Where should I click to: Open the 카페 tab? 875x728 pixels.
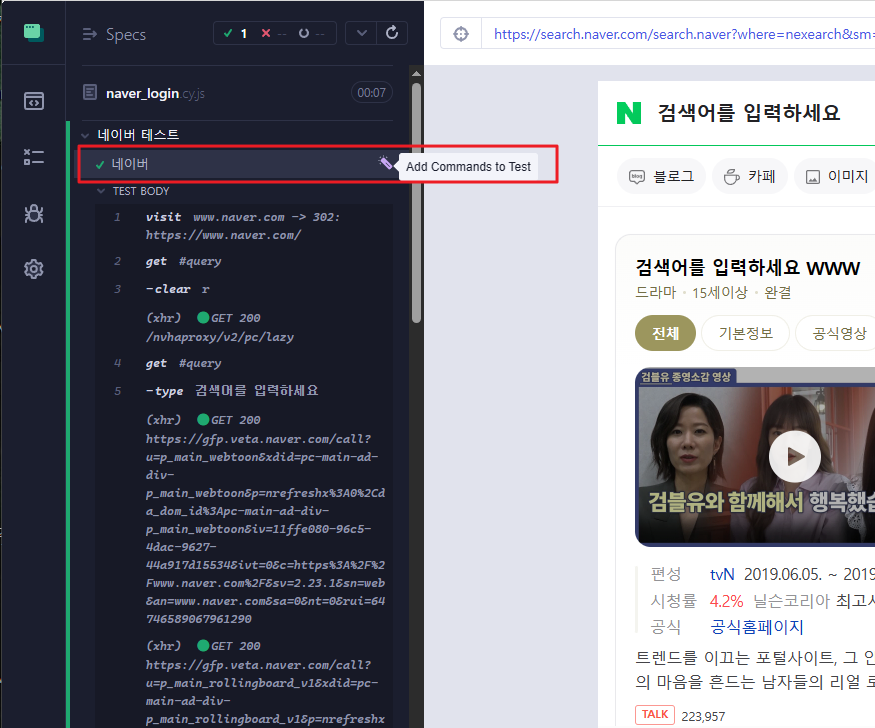749,176
